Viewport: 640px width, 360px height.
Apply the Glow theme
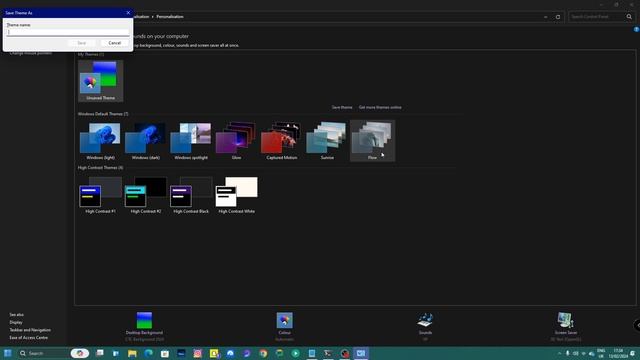236,141
